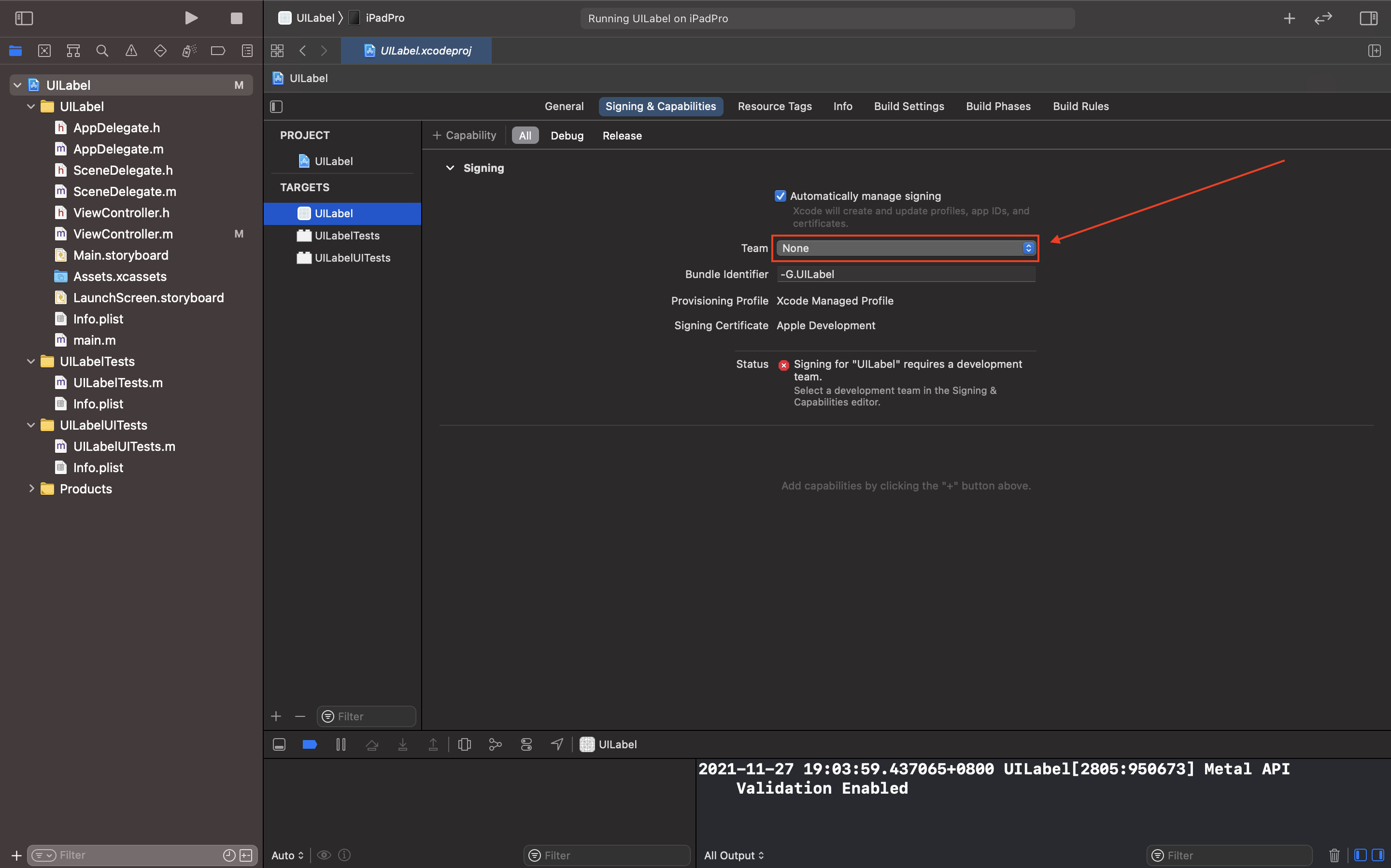Open the All Output console selector
1391x868 pixels.
[x=733, y=855]
